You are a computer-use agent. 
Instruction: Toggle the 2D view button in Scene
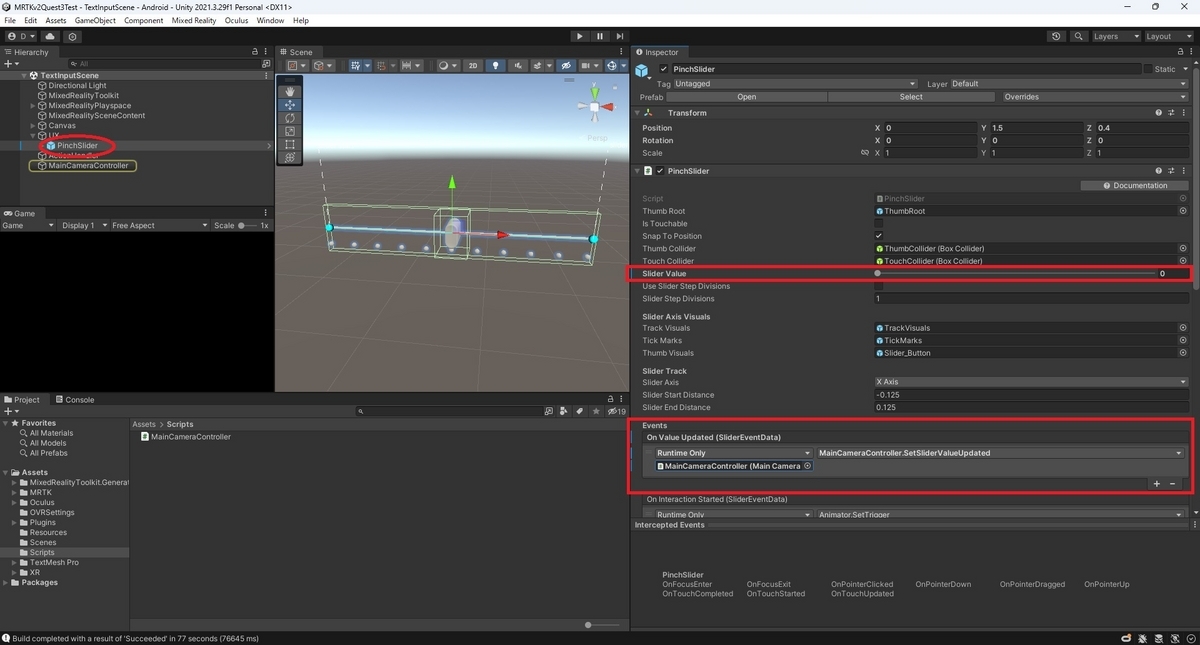[x=473, y=66]
